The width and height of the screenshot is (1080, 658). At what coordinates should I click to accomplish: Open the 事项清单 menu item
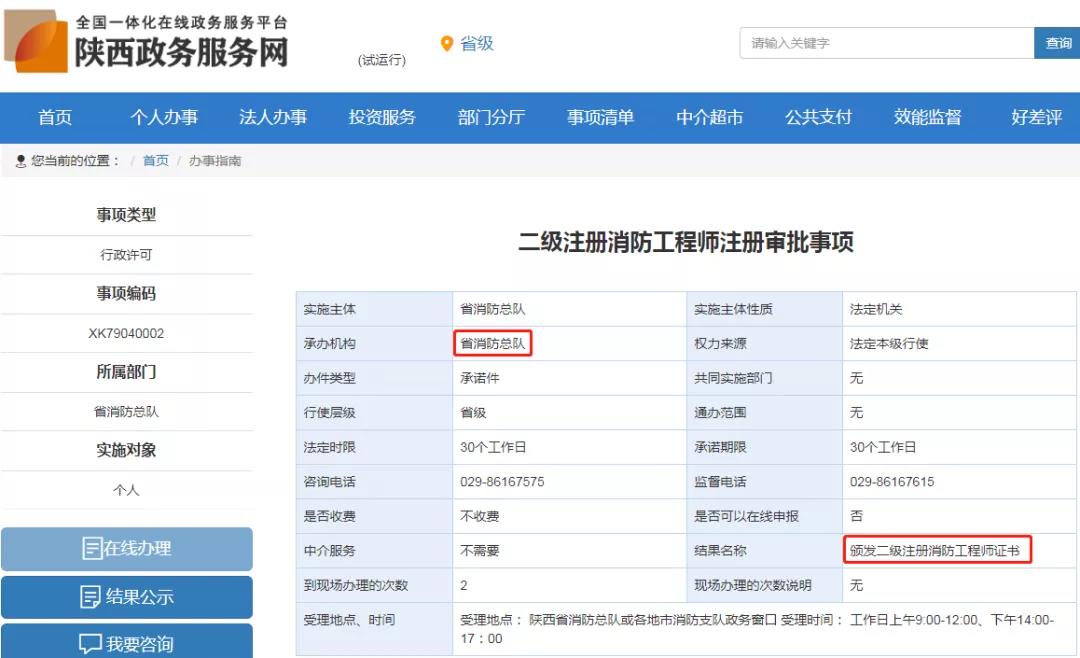pos(600,117)
